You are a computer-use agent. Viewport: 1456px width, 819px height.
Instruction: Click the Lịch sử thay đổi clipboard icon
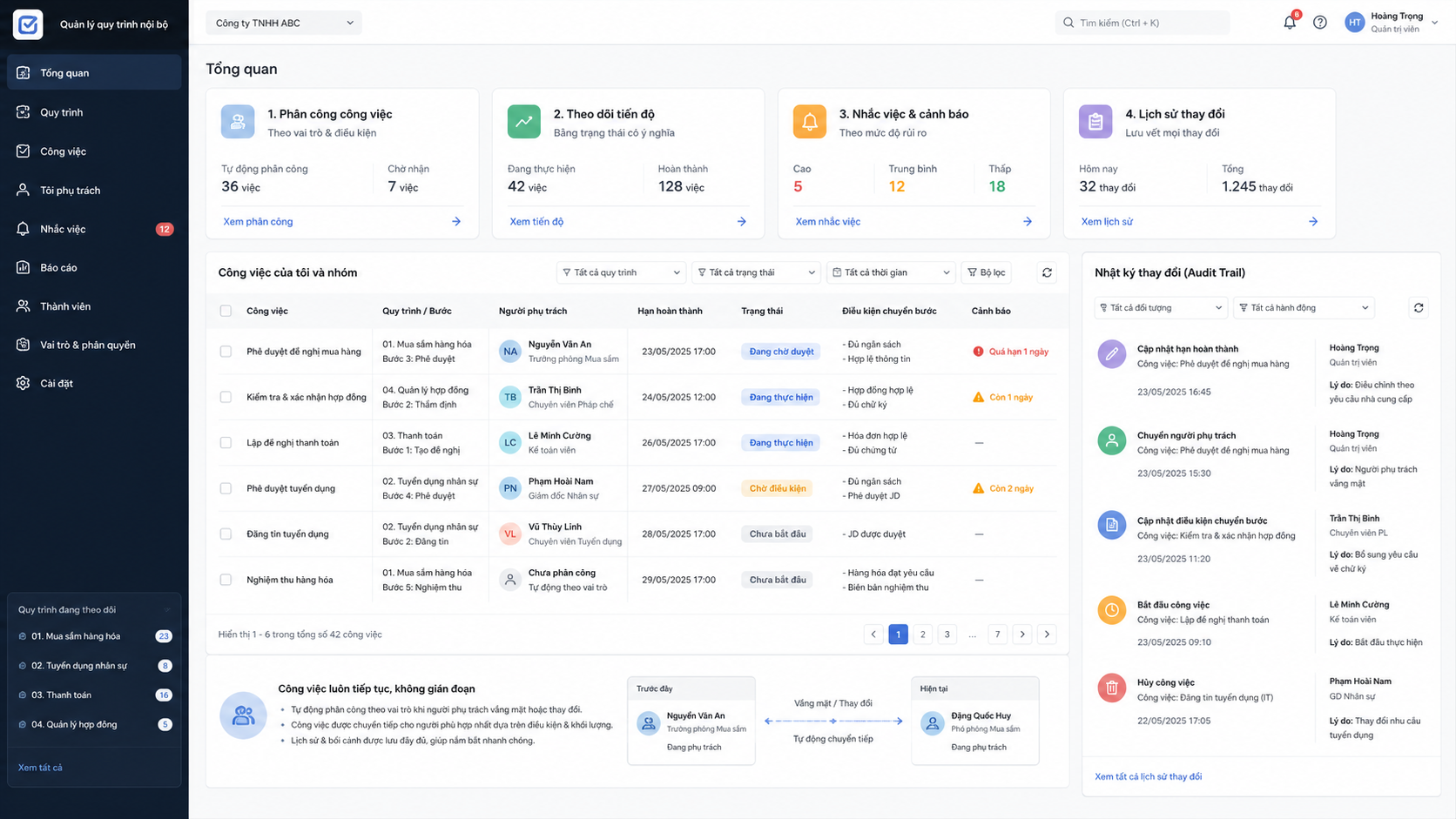1095,122
